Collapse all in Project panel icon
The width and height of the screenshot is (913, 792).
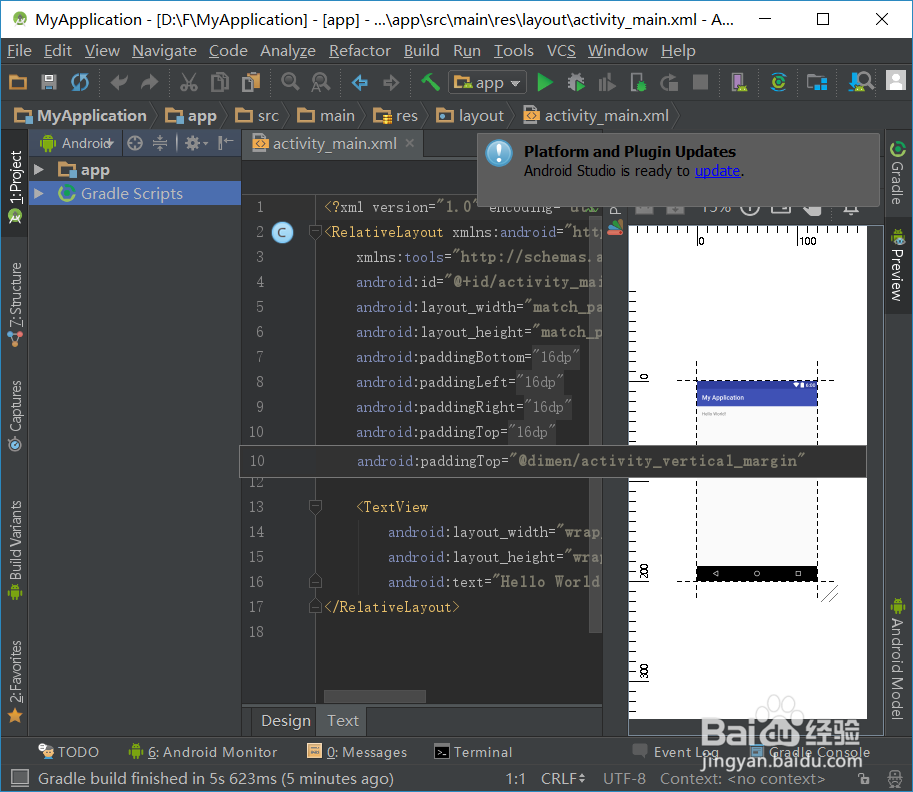click(x=160, y=143)
